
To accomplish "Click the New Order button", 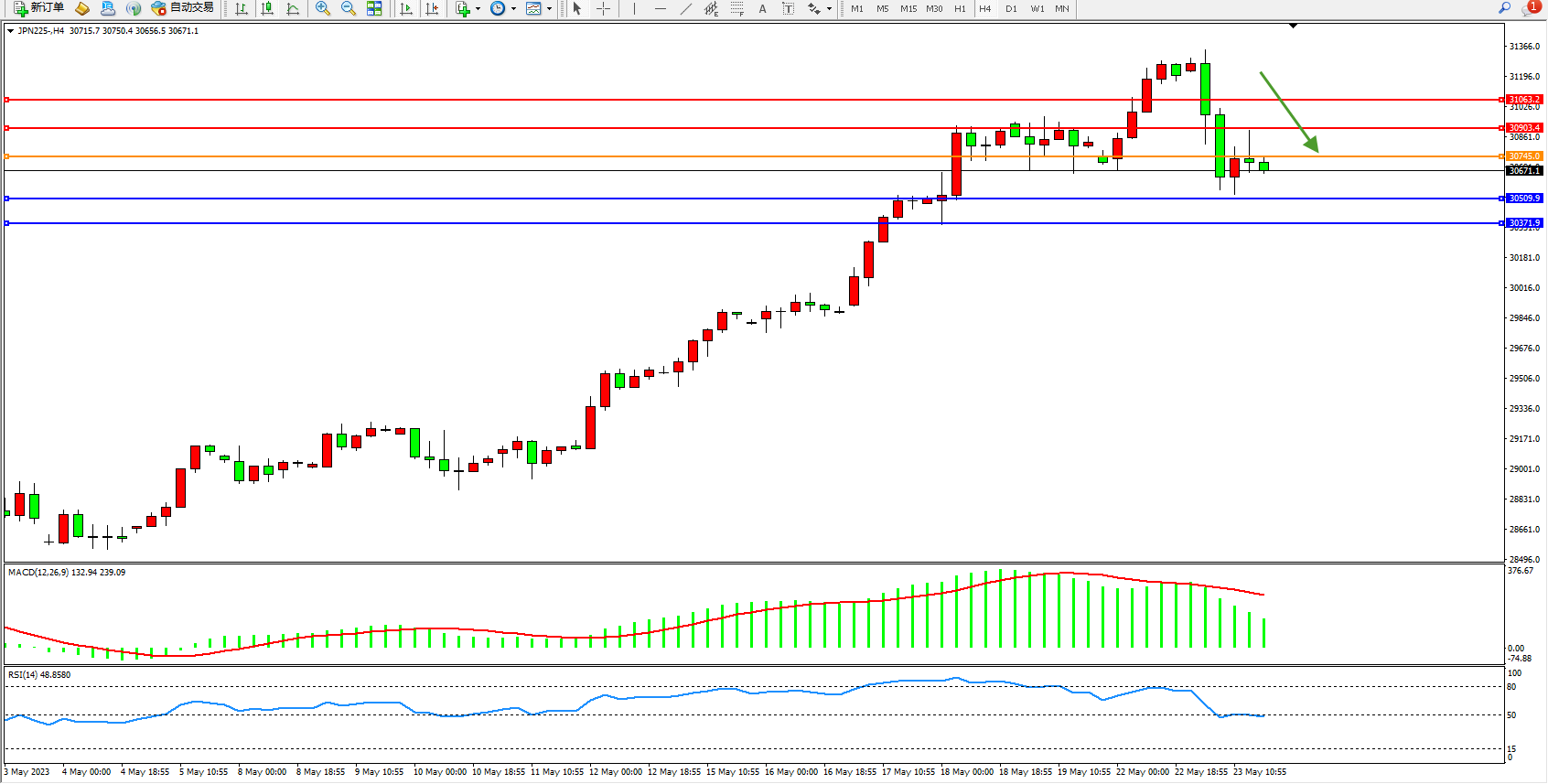I will click(x=38, y=8).
